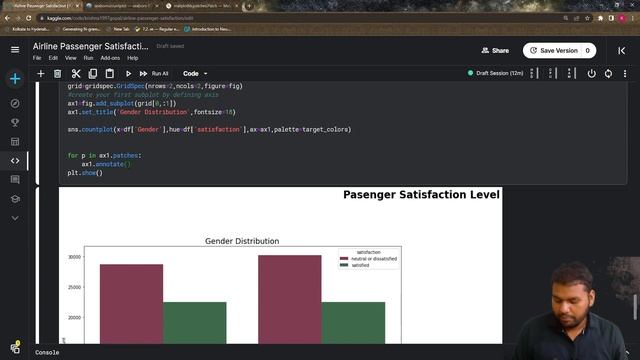Open third resource usage meter in toolbar
This screenshot has width=640, height=360.
571,73
